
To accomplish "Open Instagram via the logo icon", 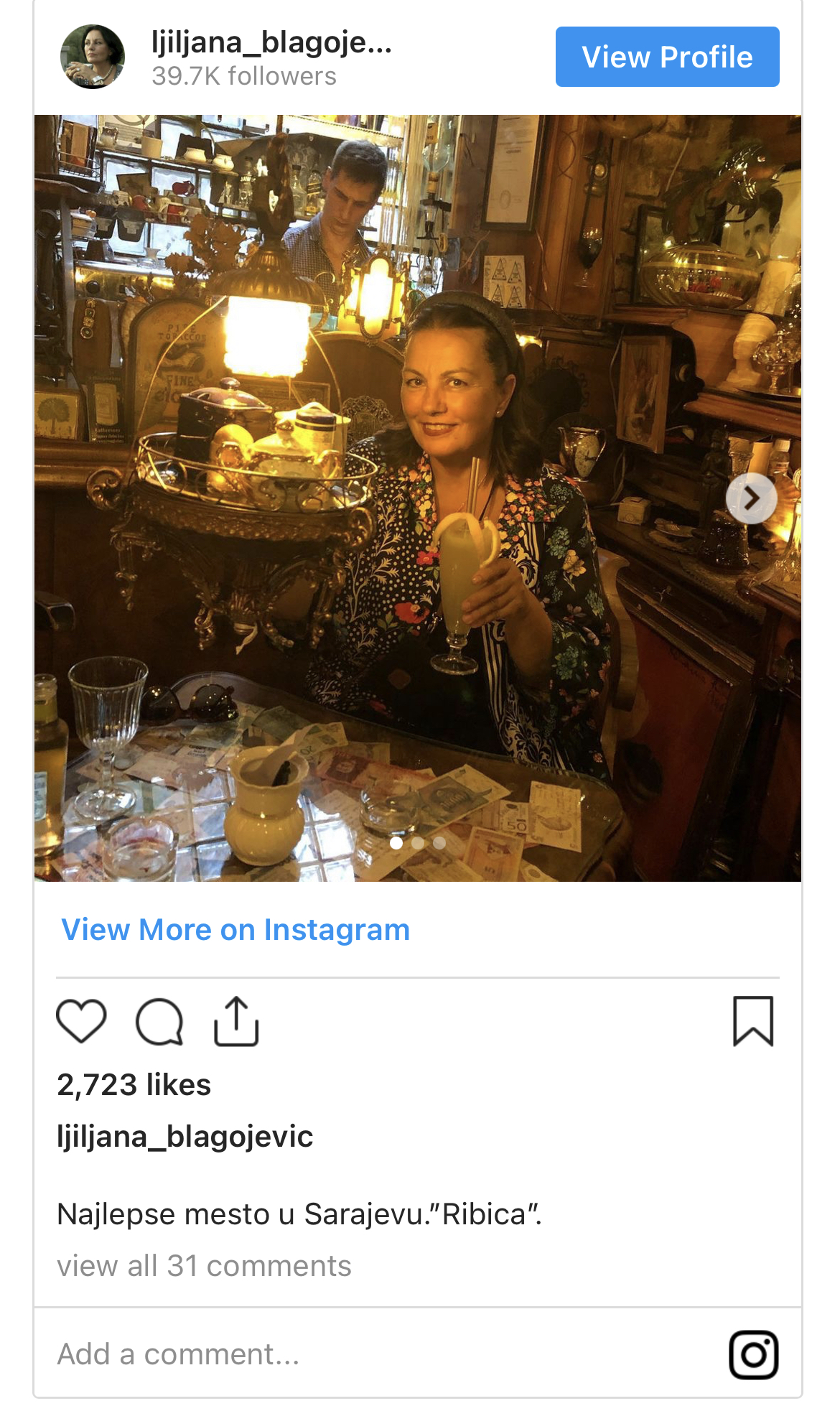I will [753, 1354].
